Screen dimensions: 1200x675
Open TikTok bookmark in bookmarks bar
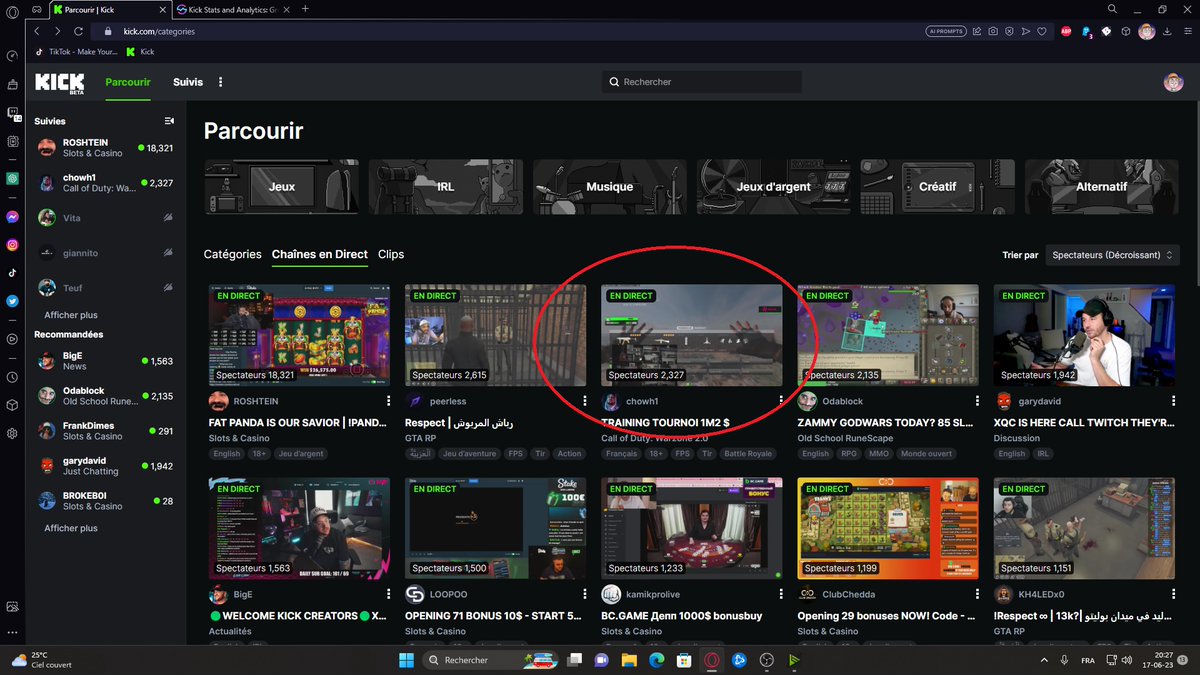point(77,52)
